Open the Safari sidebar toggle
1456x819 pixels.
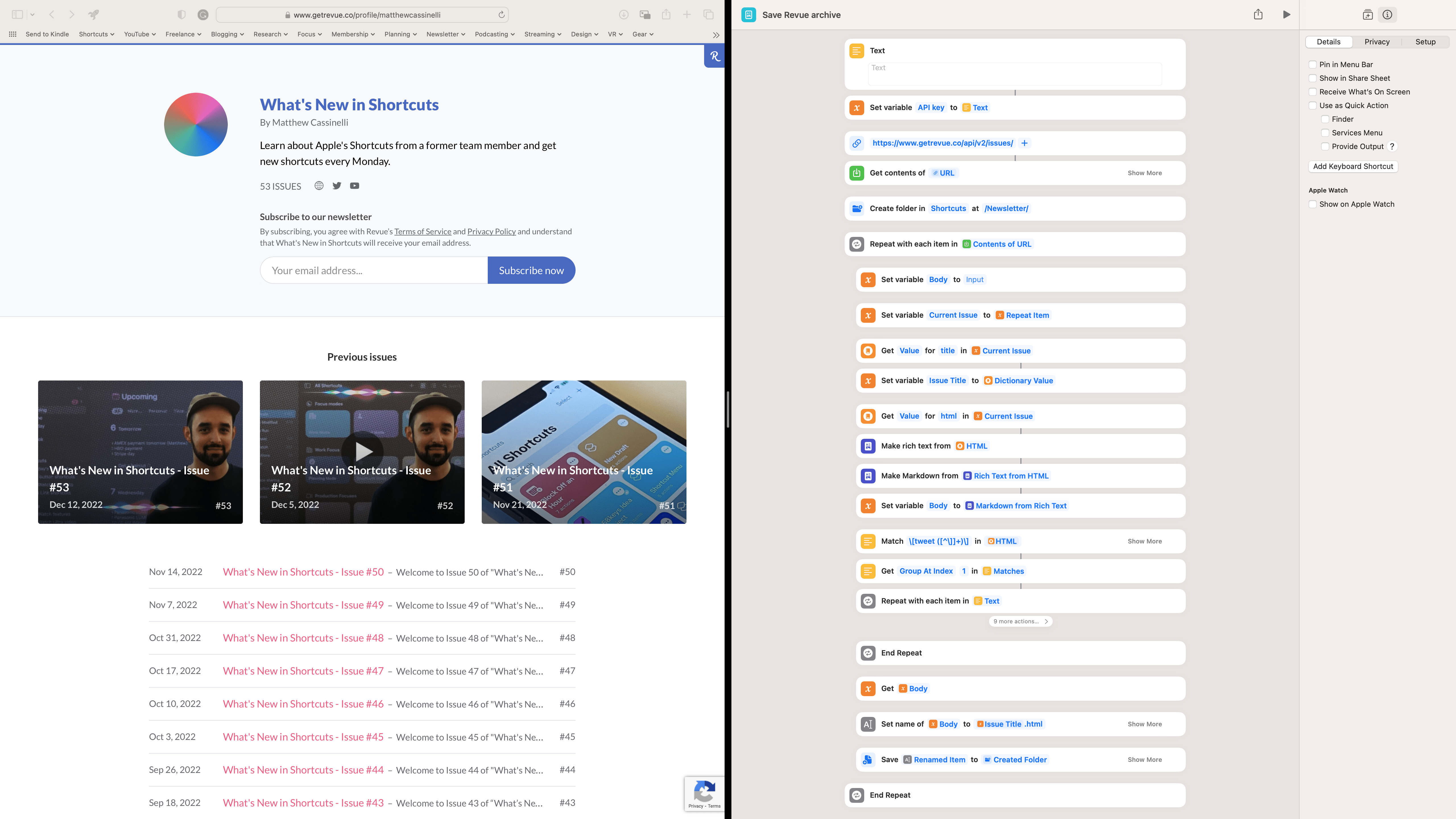[x=18, y=15]
